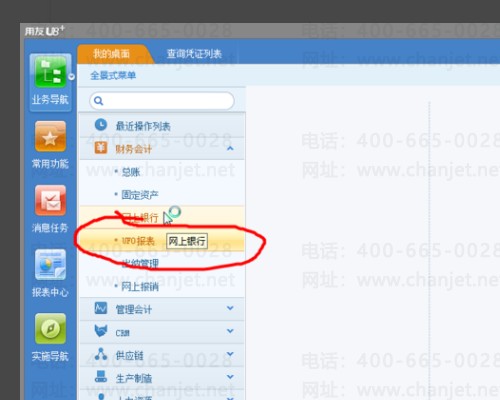Open the 固定资产 menu item
Viewport: 500px width, 400px height.
[140, 195]
